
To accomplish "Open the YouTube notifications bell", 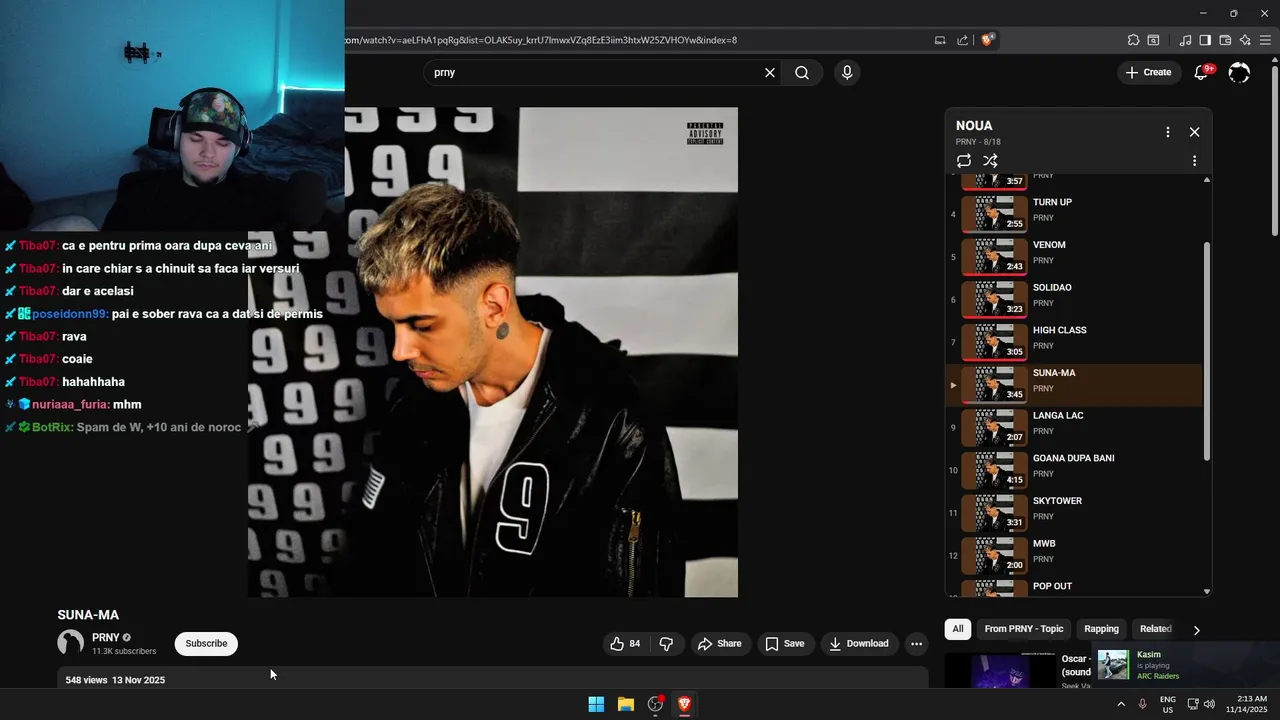I will (1201, 72).
